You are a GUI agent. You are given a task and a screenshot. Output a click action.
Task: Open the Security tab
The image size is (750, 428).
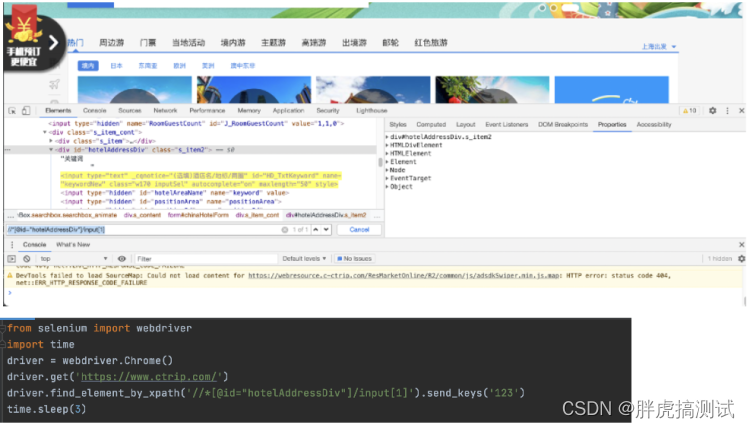(x=328, y=110)
